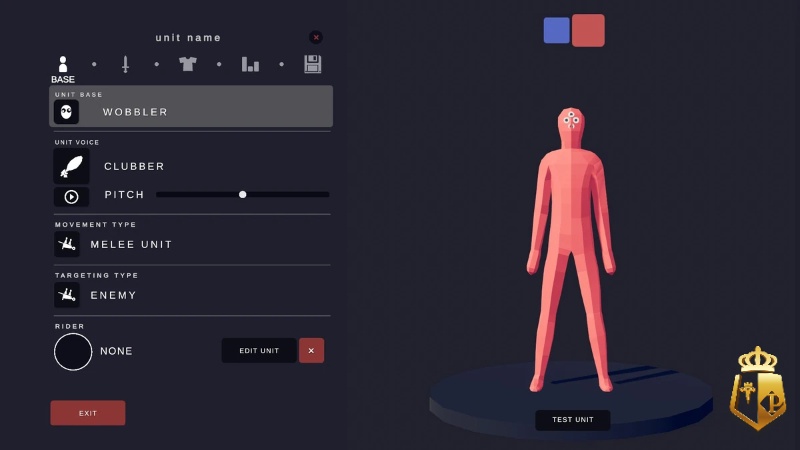Play the voice preview
The height and width of the screenshot is (450, 800).
(71, 196)
